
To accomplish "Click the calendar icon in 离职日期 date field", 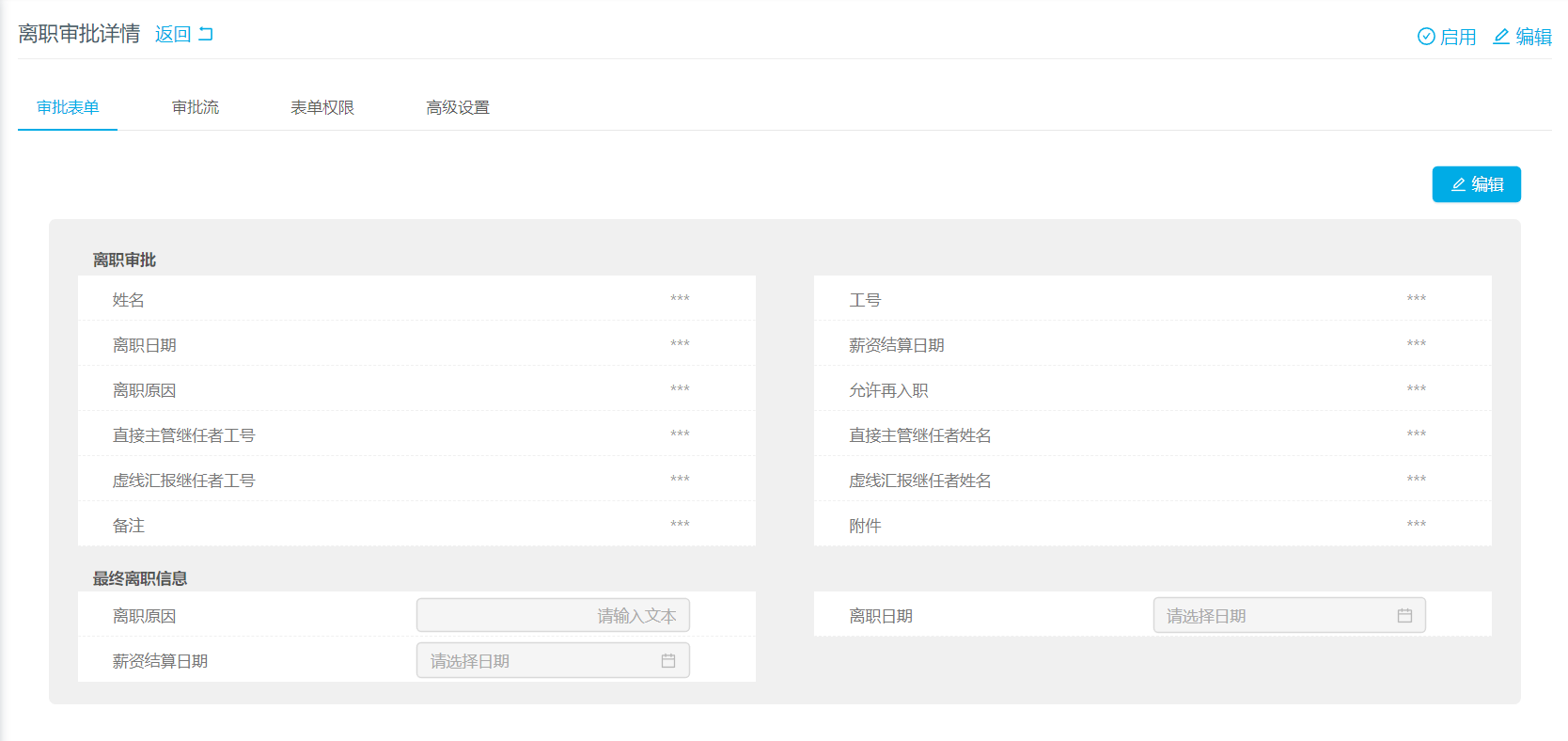I will pos(1404,616).
